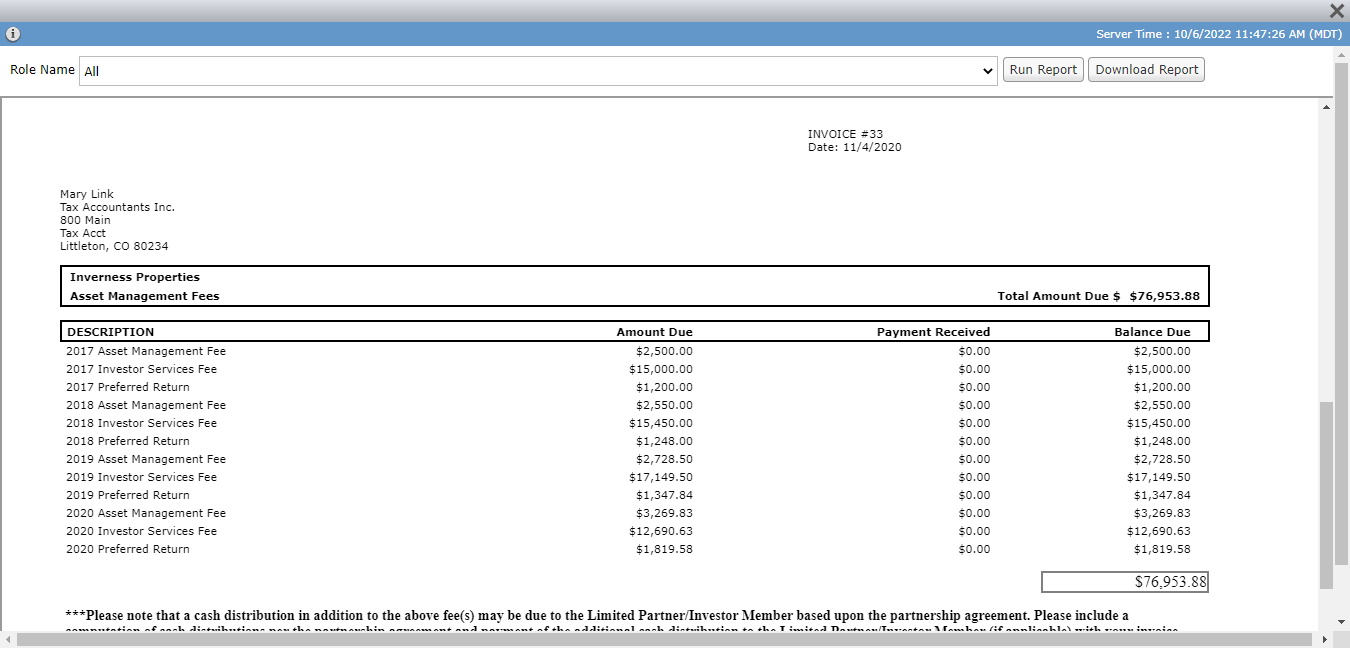Click the Date: 11/4/2020 text
Image resolution: width=1350 pixels, height=648 pixels.
tap(855, 147)
